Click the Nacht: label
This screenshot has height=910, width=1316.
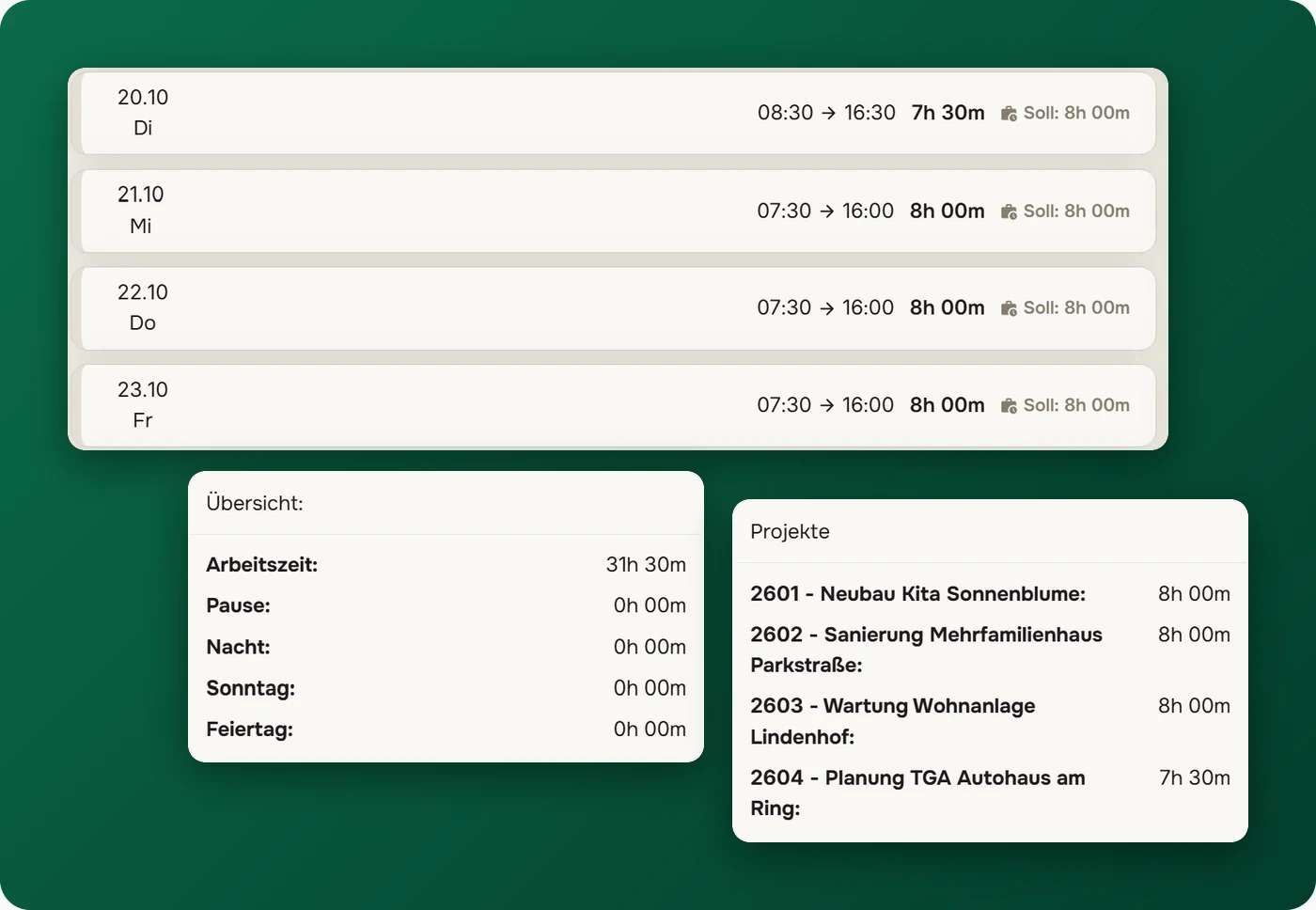pos(238,647)
